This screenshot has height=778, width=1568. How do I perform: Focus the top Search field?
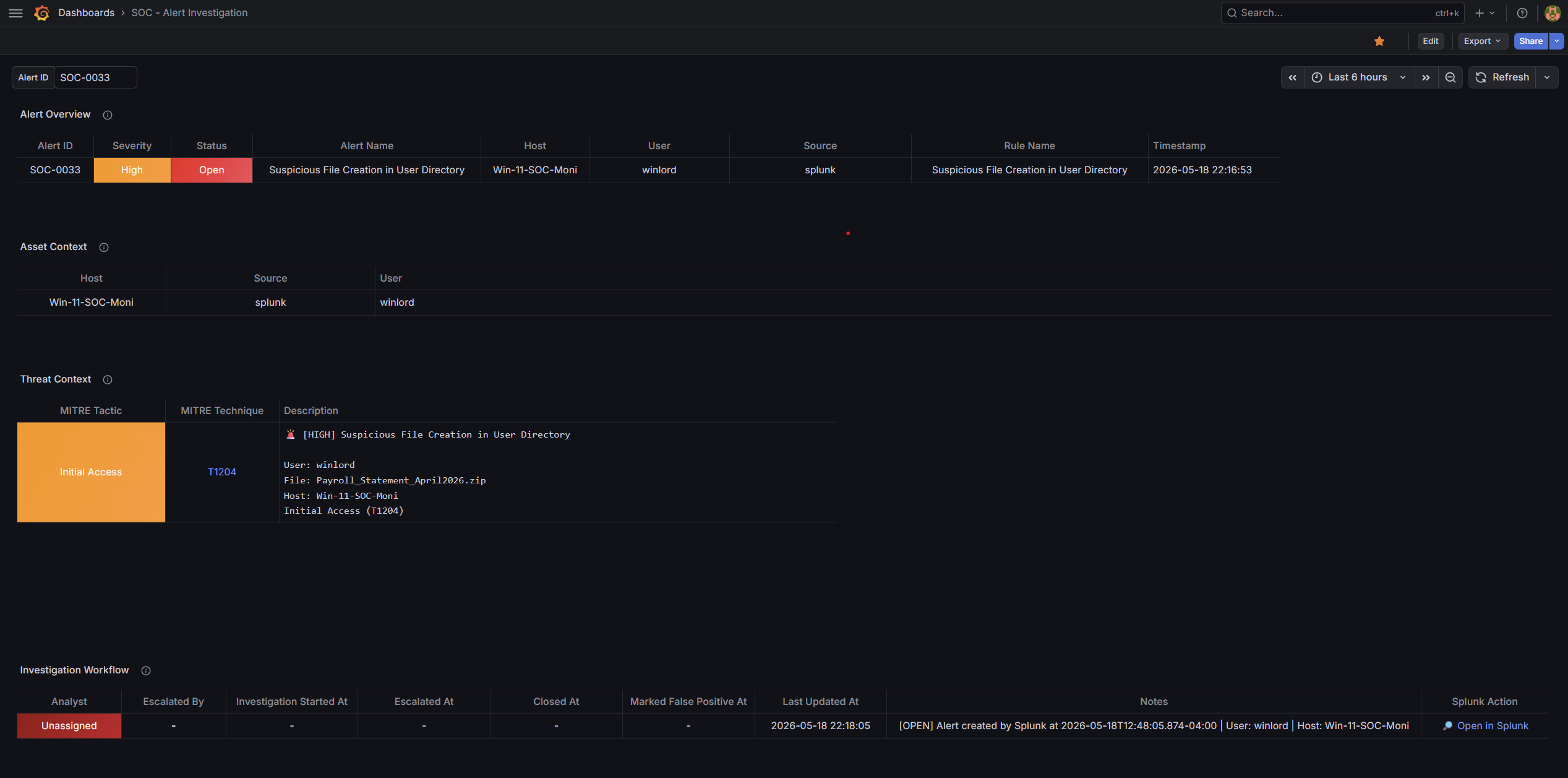(x=1342, y=13)
